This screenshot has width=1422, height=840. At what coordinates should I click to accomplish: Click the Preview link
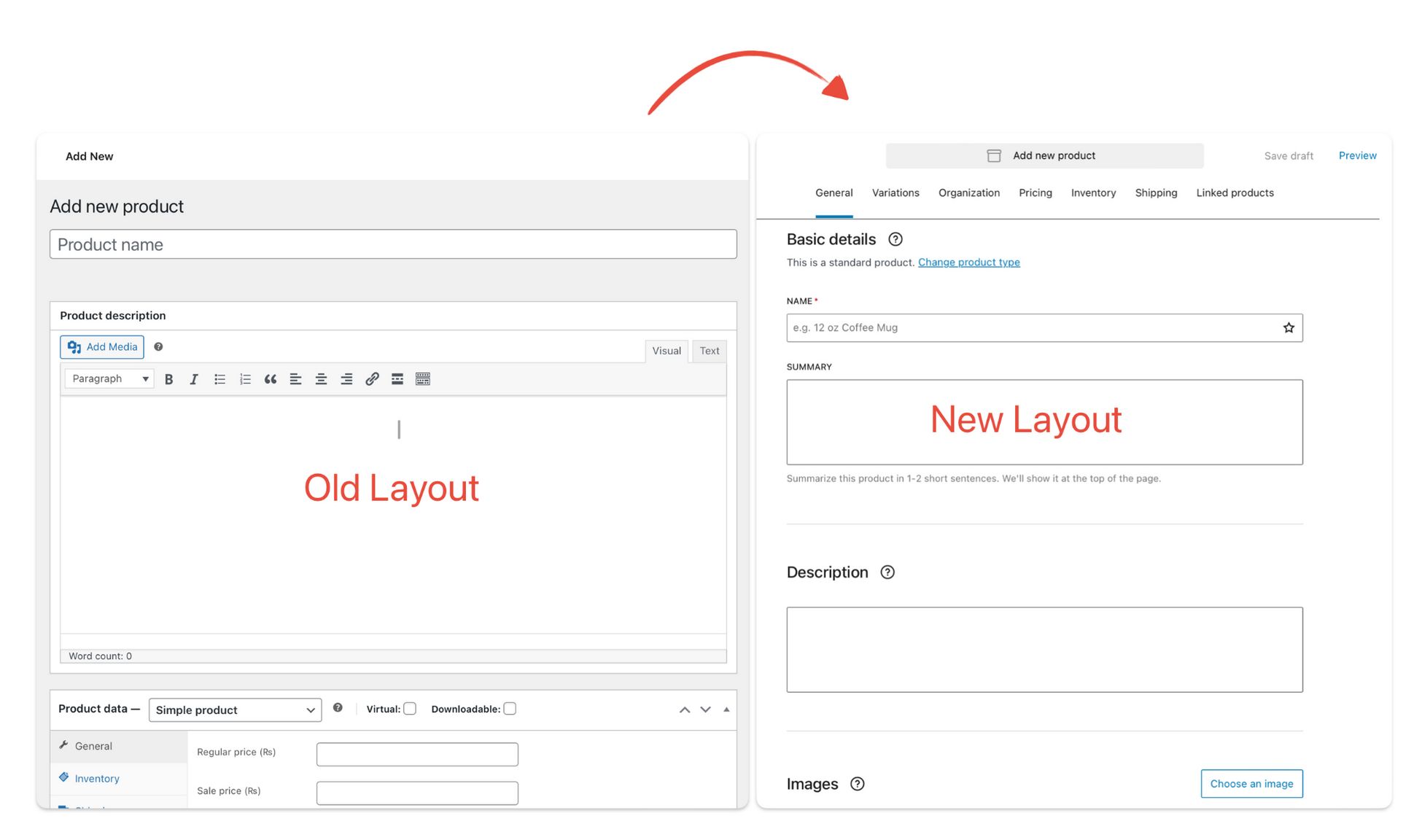pyautogui.click(x=1357, y=156)
